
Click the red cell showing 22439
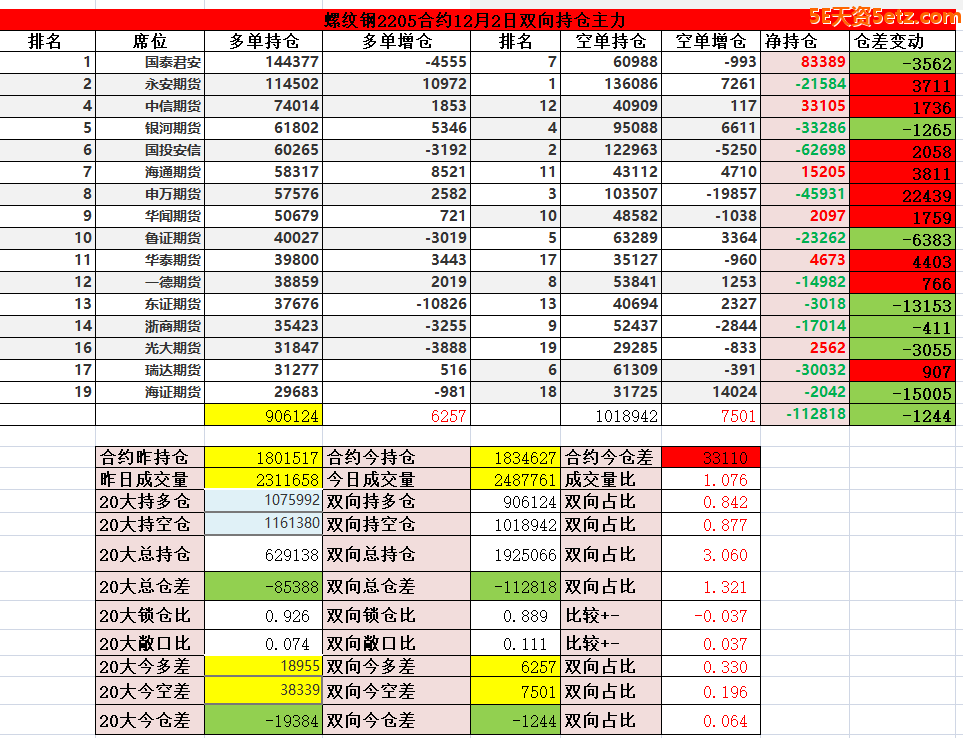906,194
